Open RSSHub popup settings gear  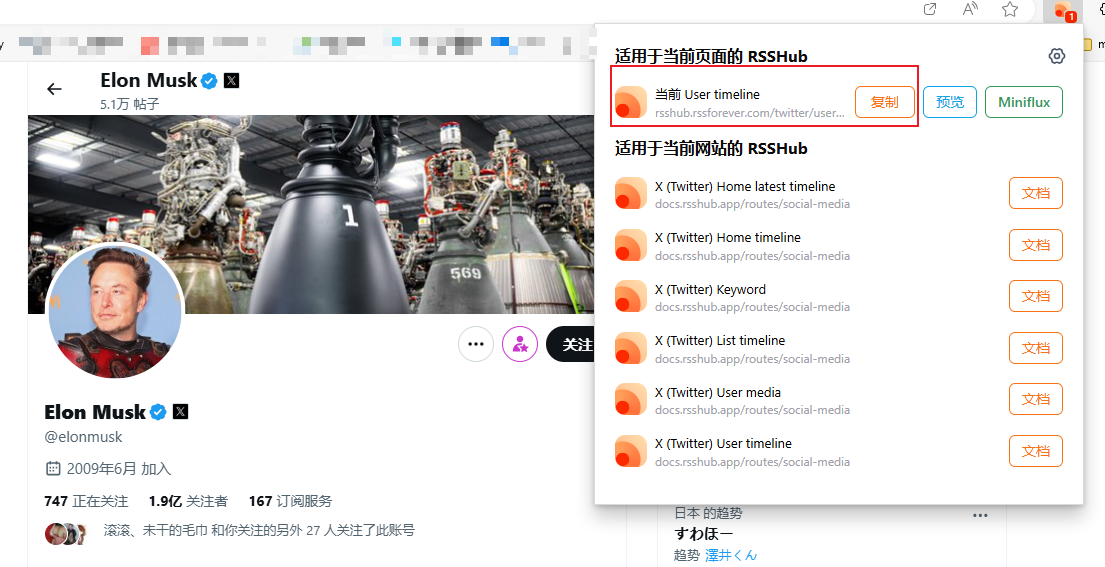[1056, 56]
